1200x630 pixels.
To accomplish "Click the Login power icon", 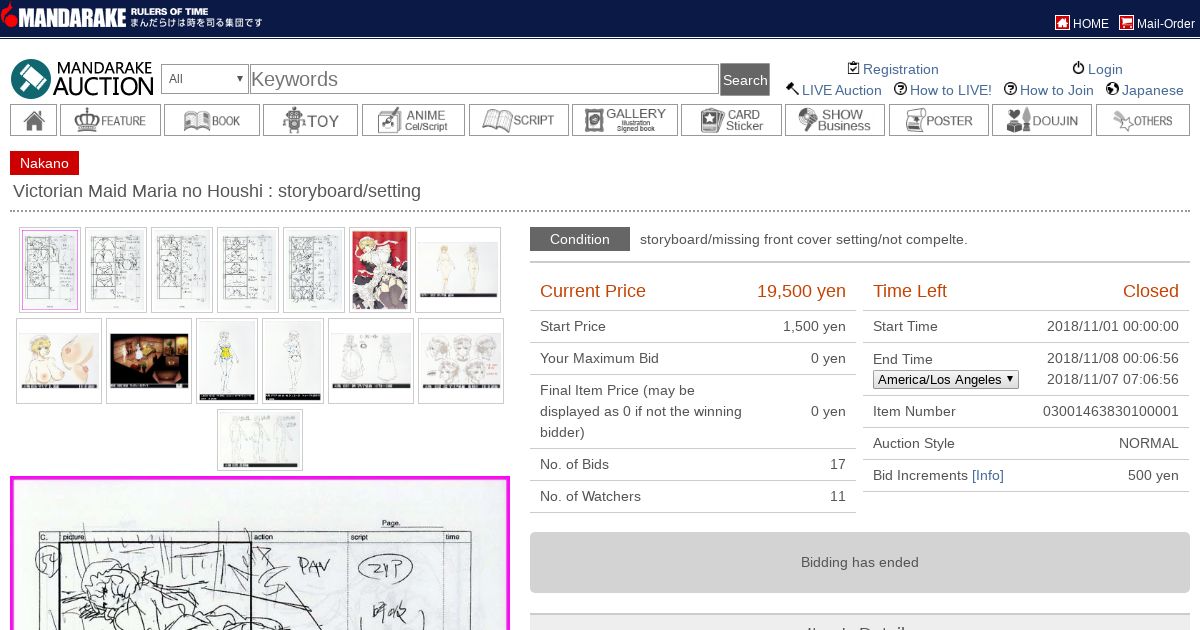I will [x=1078, y=68].
